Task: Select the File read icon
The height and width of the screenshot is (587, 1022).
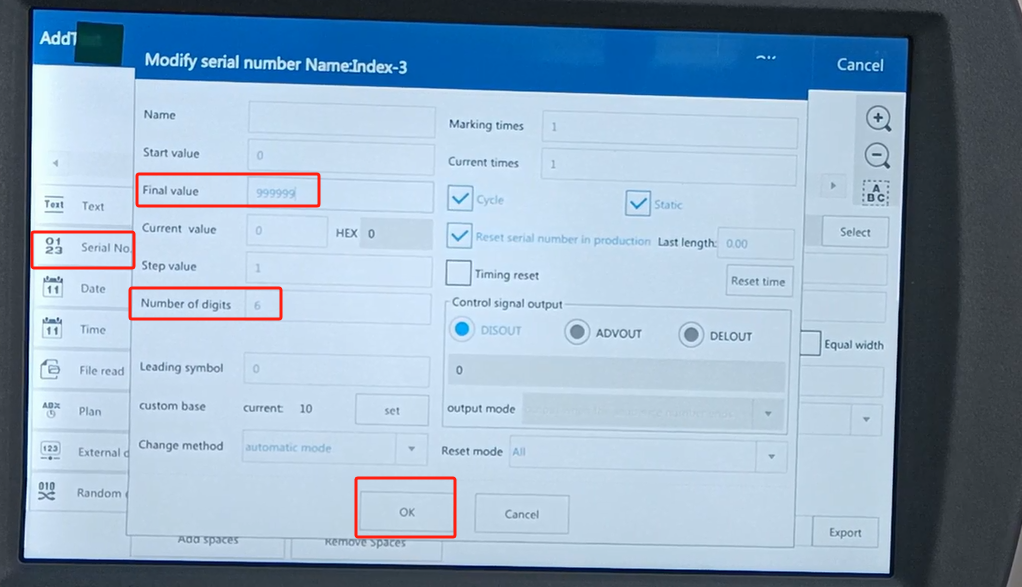Action: coord(51,370)
